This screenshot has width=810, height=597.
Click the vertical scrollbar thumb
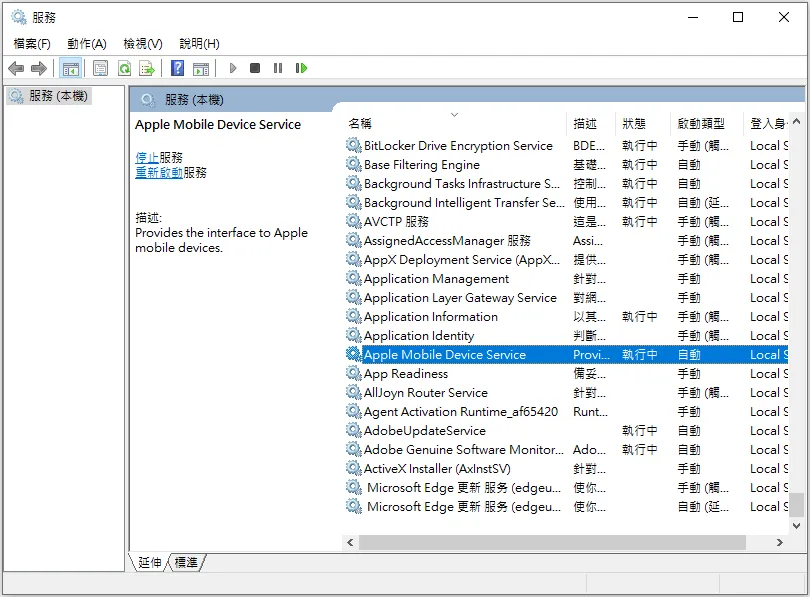click(x=798, y=505)
